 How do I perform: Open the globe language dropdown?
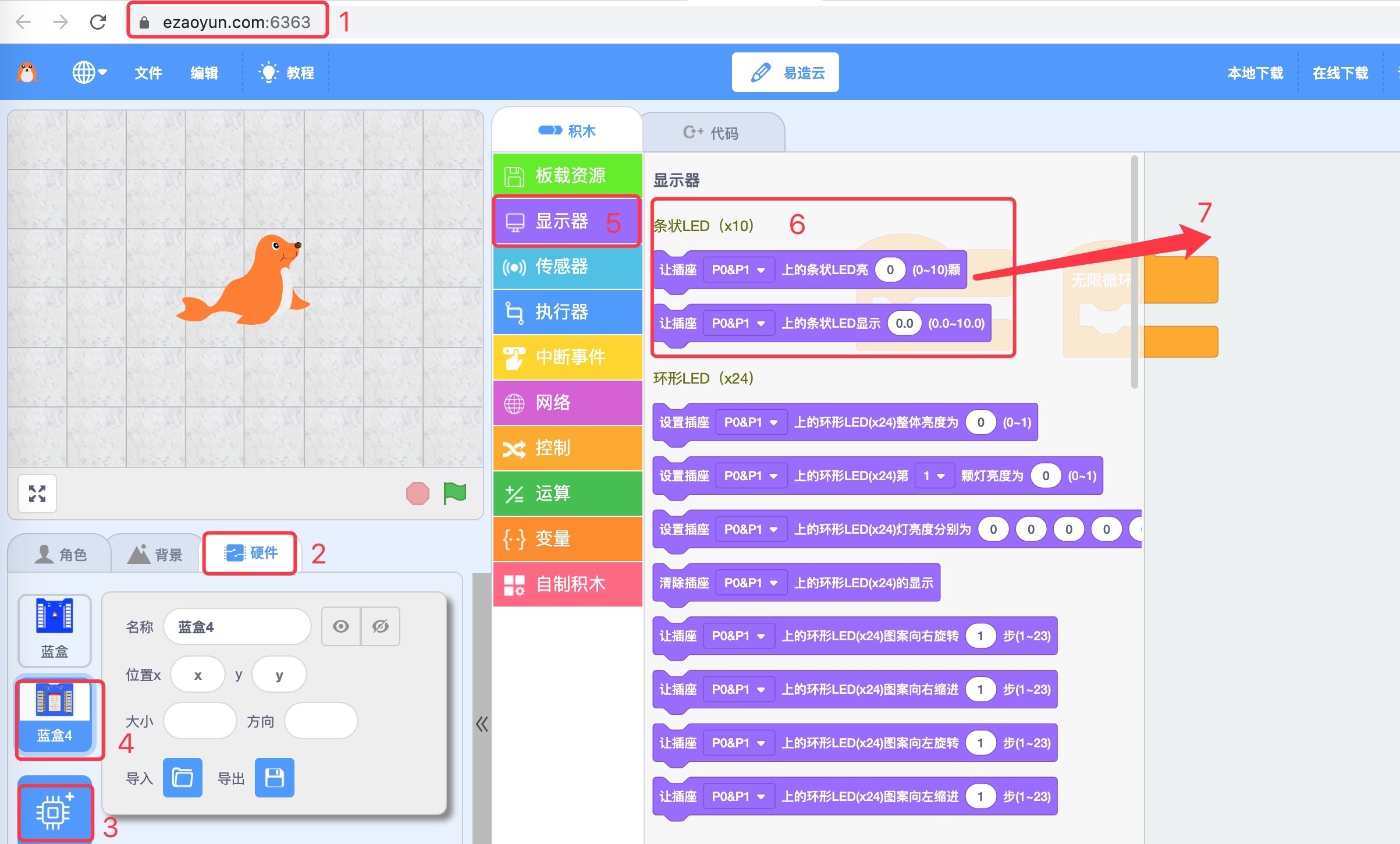pos(89,73)
